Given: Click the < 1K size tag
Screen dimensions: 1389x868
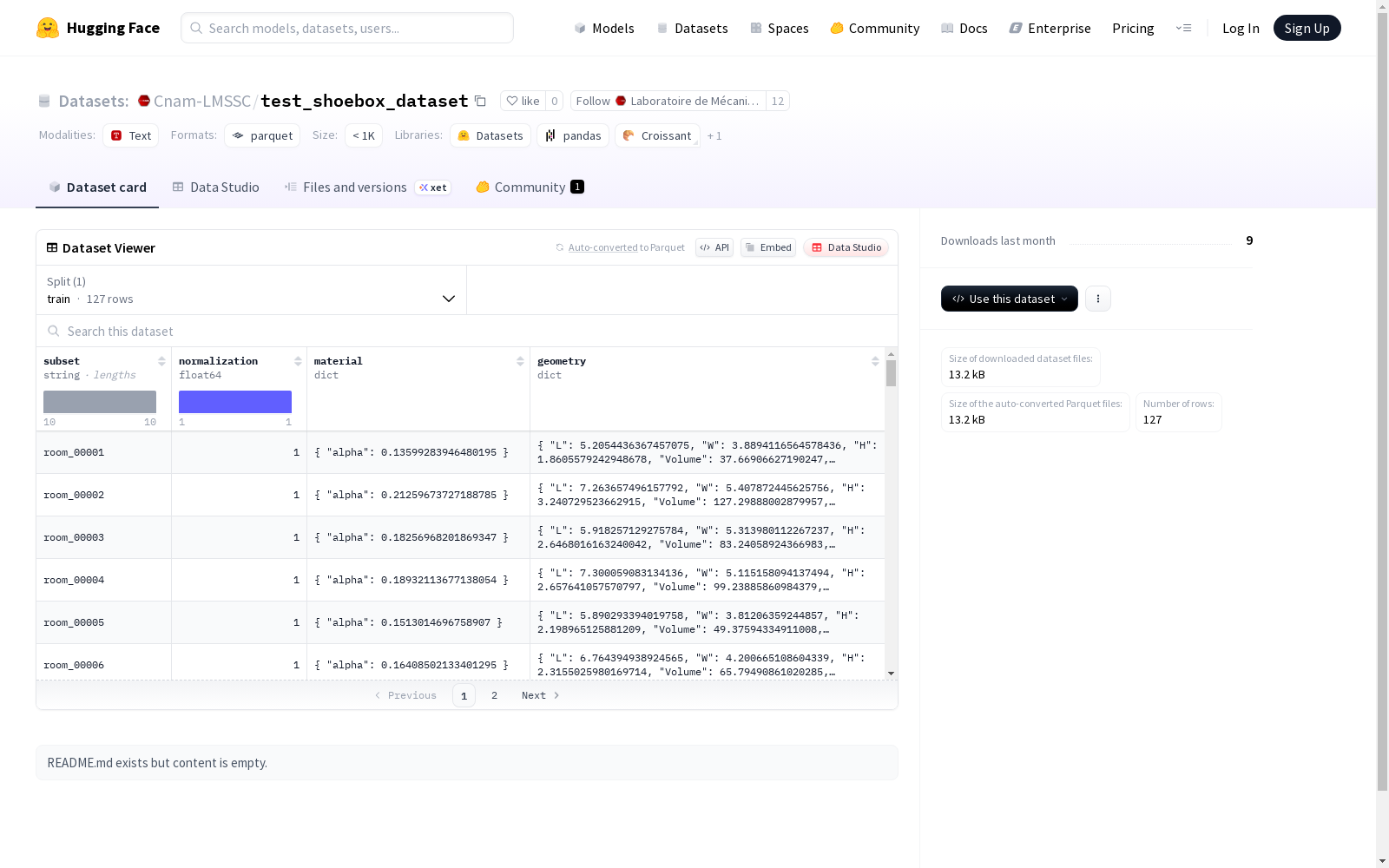Looking at the screenshot, I should (x=364, y=135).
